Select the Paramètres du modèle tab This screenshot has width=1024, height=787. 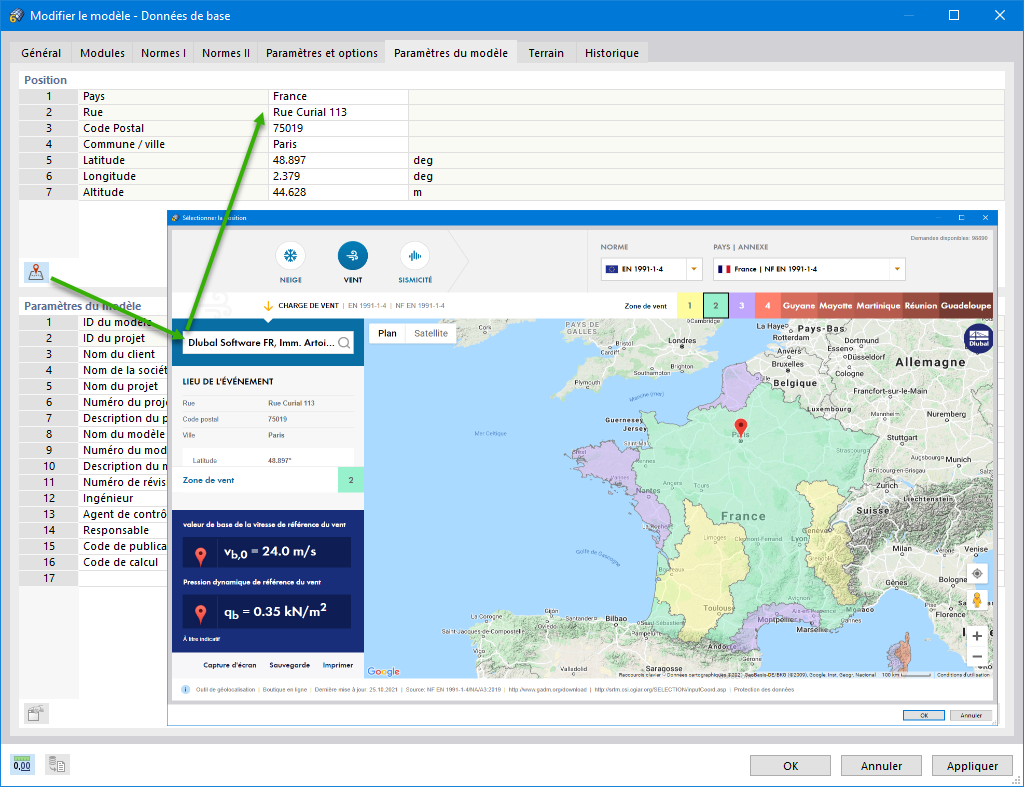coord(451,52)
